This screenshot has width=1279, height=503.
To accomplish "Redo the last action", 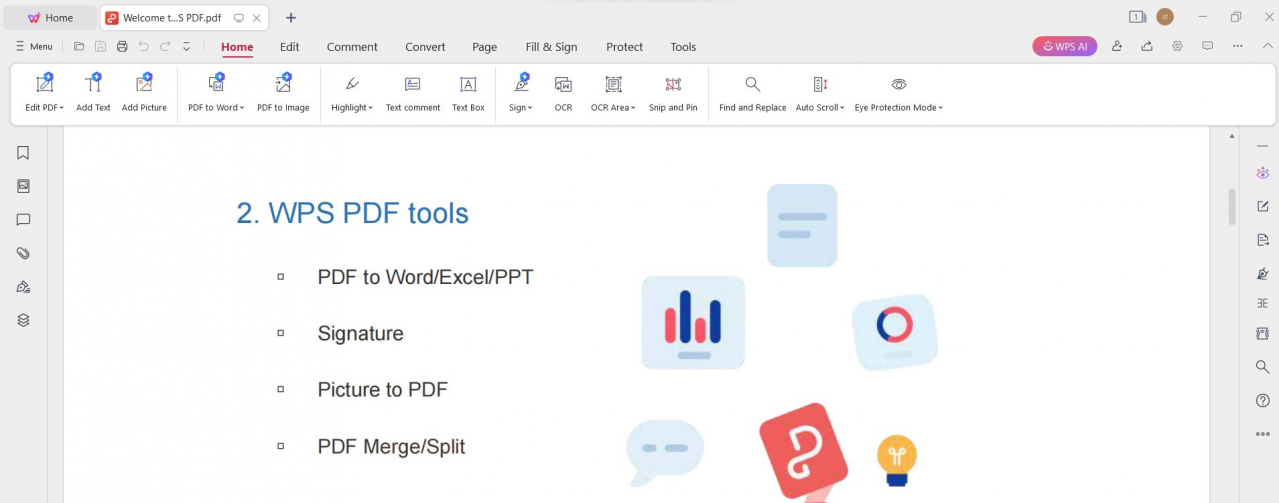I will pyautogui.click(x=165, y=46).
